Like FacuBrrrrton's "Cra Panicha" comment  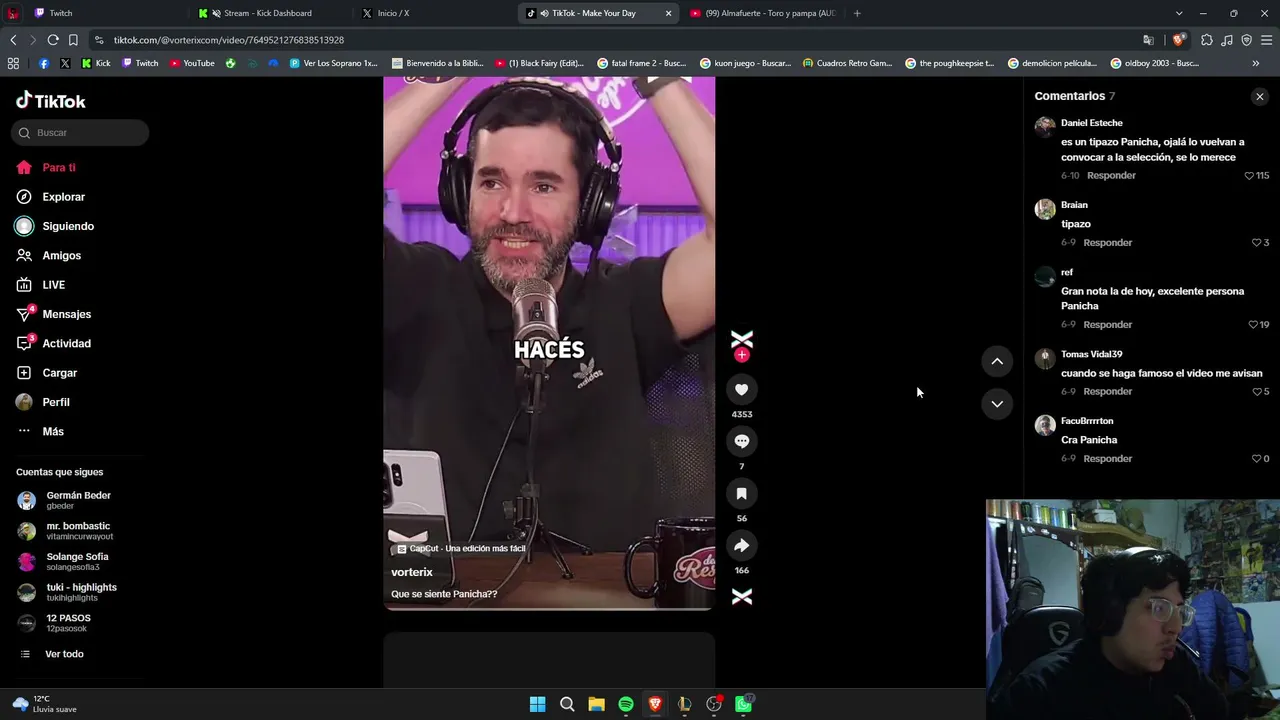[1257, 458]
